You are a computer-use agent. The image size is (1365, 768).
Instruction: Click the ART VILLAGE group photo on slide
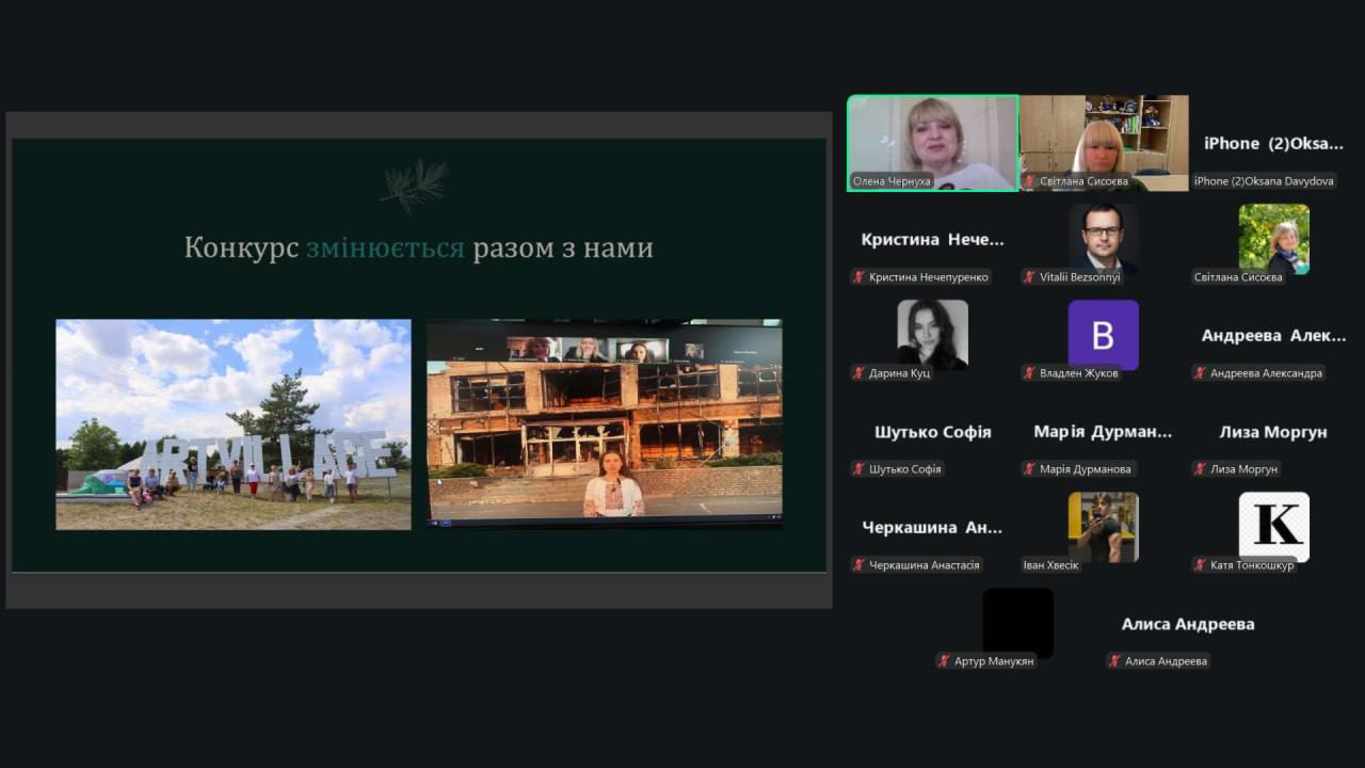click(233, 424)
